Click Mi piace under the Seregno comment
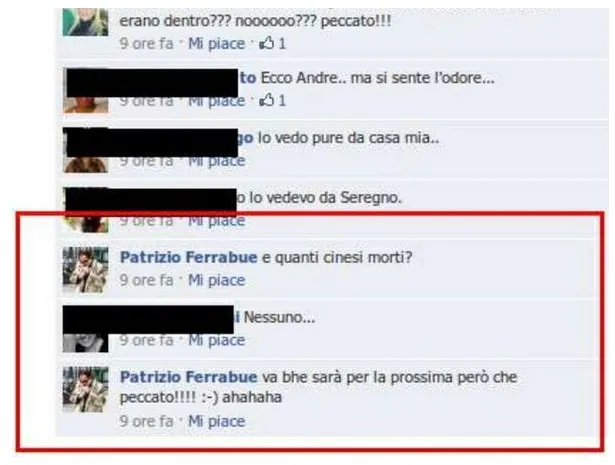This screenshot has width=615, height=465. (217, 221)
